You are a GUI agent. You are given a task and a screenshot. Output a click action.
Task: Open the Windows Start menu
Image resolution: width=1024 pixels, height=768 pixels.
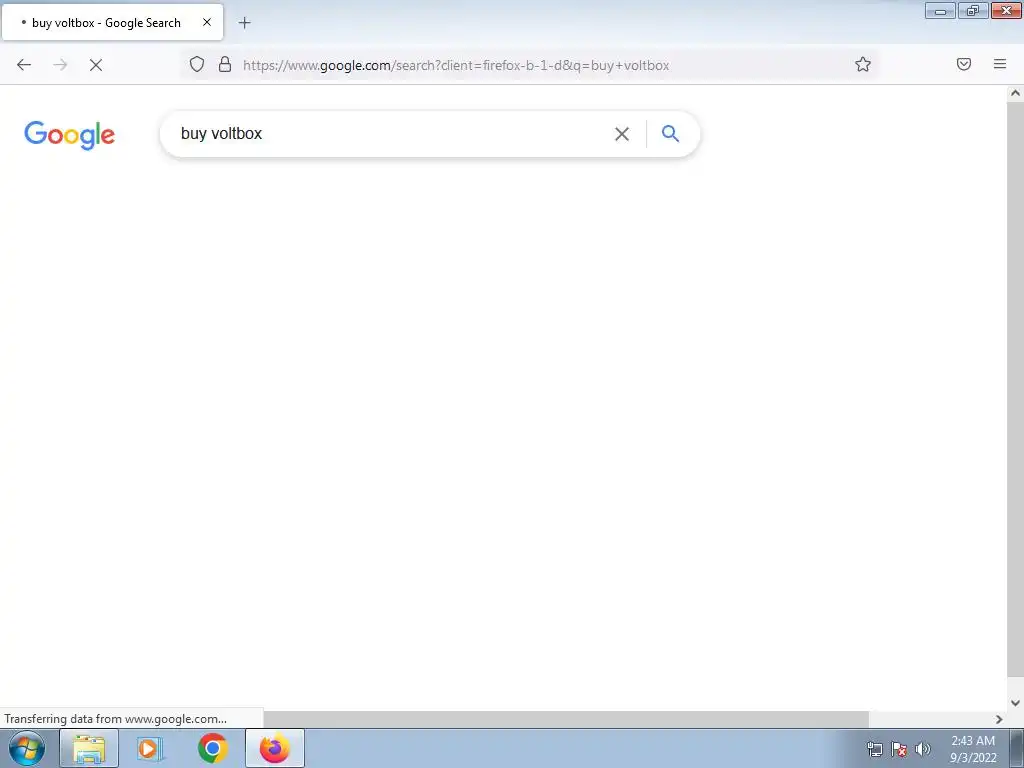tap(27, 748)
